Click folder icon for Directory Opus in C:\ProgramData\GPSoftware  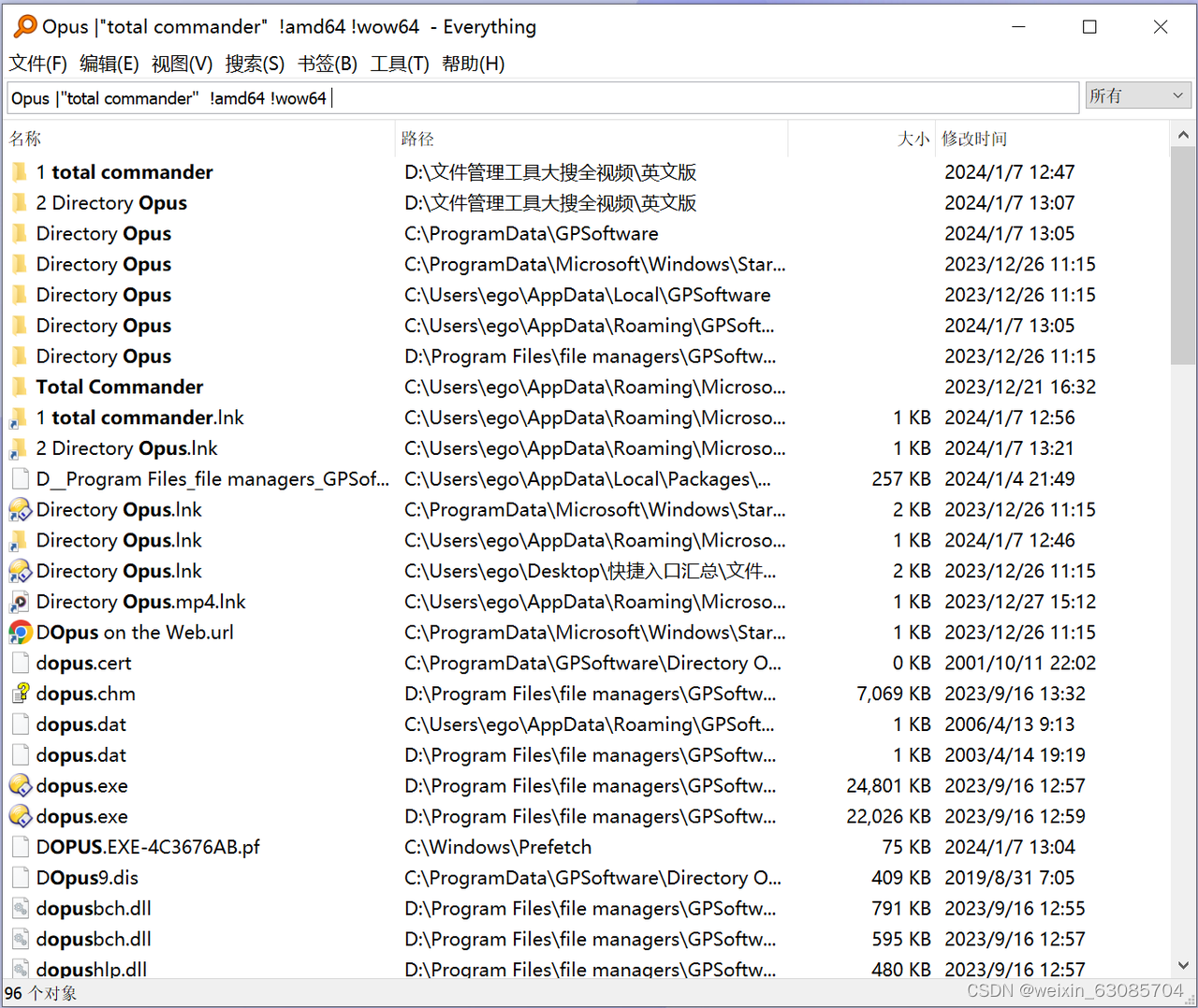click(20, 234)
